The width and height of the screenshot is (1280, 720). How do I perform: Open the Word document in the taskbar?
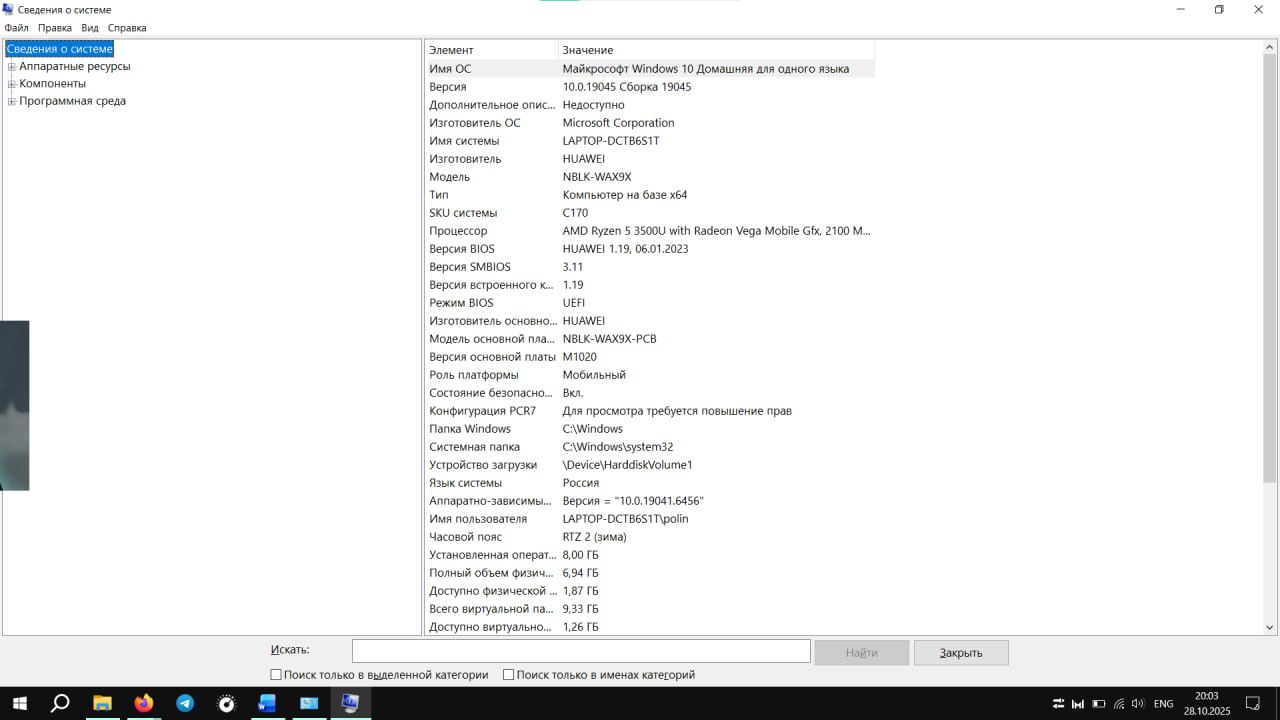[267, 703]
